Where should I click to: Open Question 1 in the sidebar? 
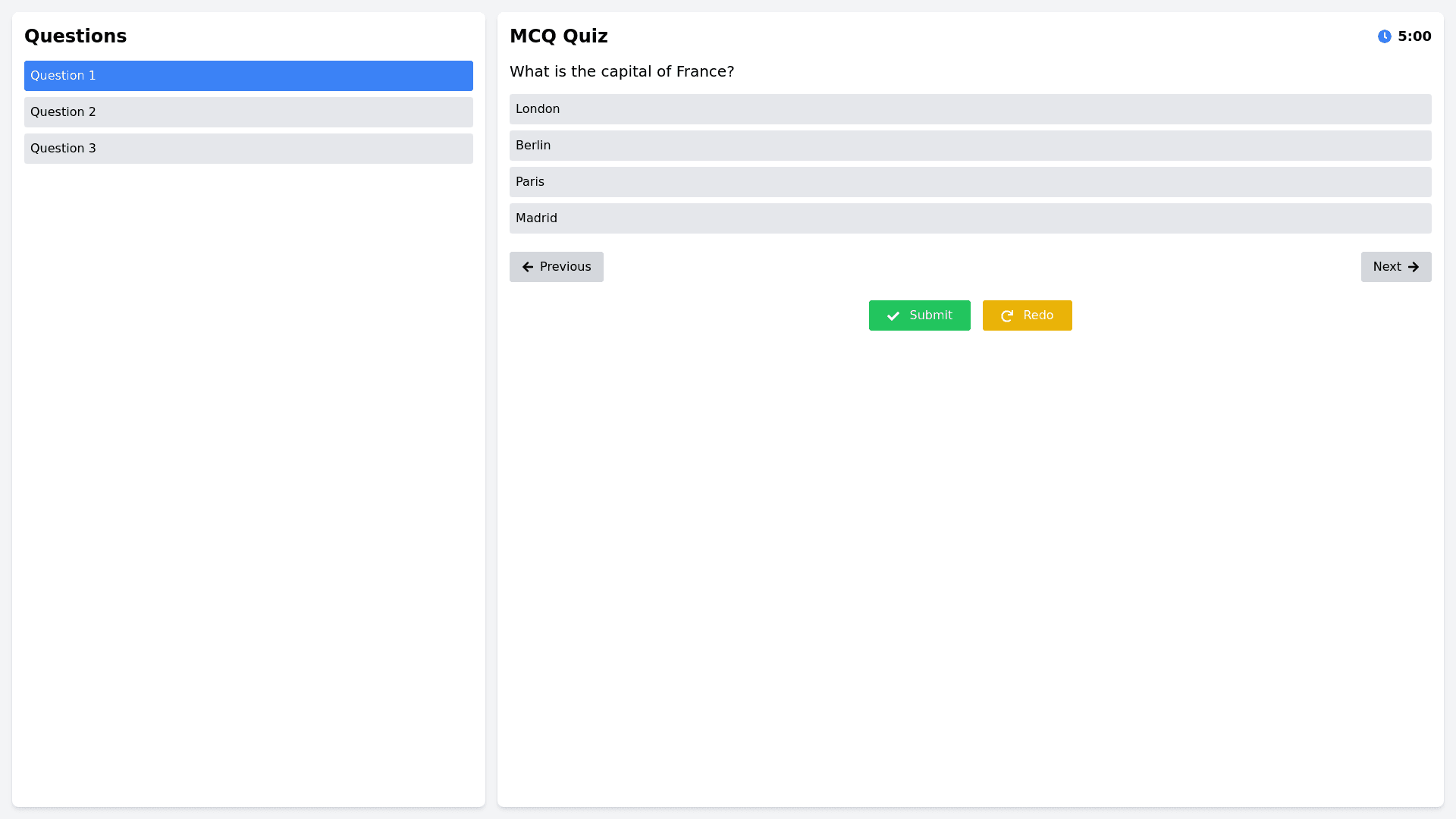pyautogui.click(x=248, y=76)
